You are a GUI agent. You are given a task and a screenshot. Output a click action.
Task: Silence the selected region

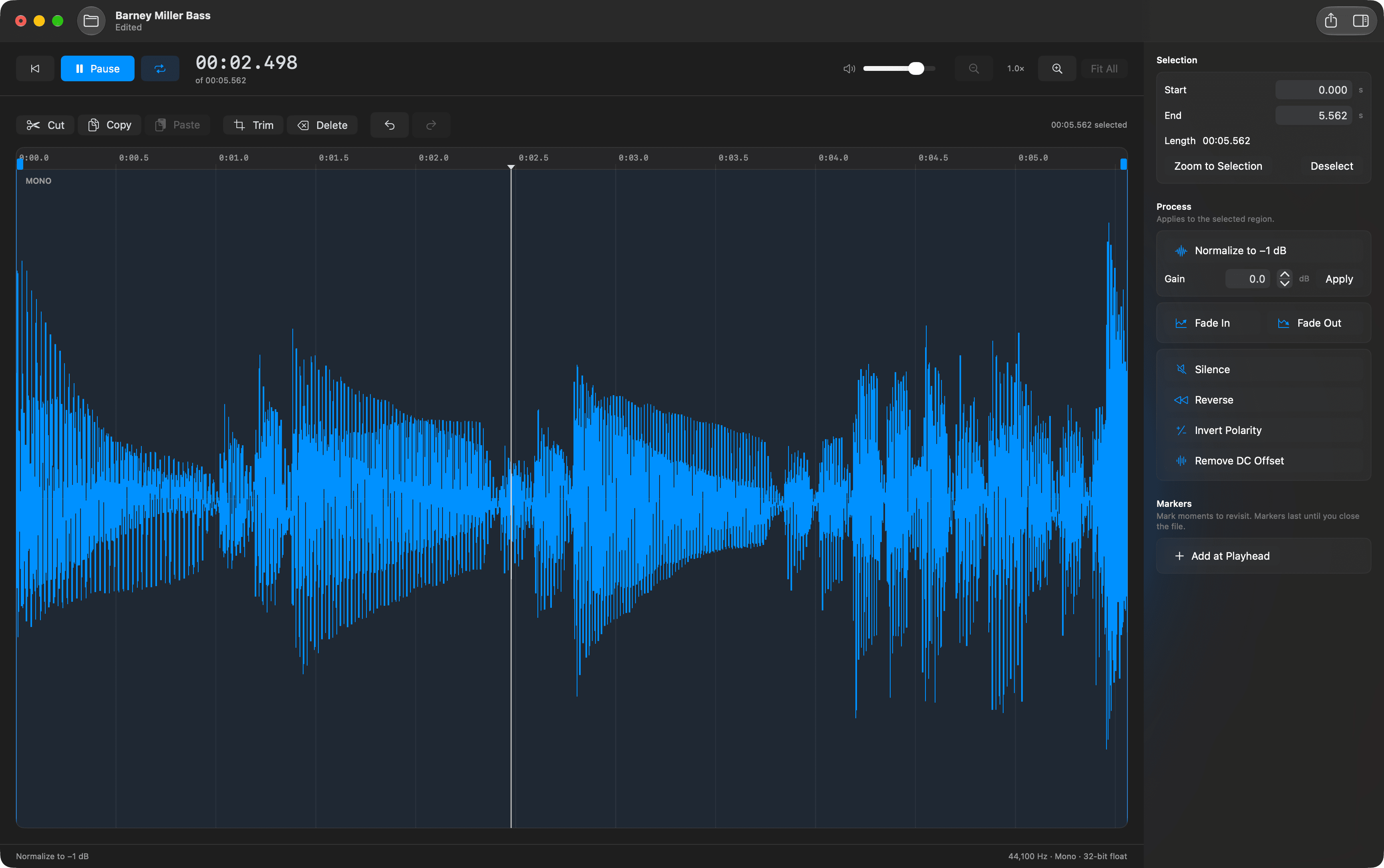pyautogui.click(x=1263, y=369)
